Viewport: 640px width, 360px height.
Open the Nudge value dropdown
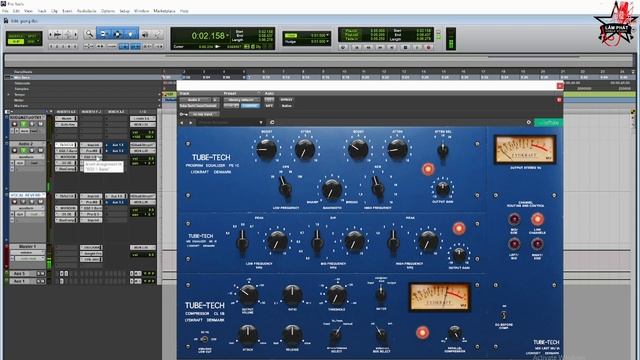(327, 41)
